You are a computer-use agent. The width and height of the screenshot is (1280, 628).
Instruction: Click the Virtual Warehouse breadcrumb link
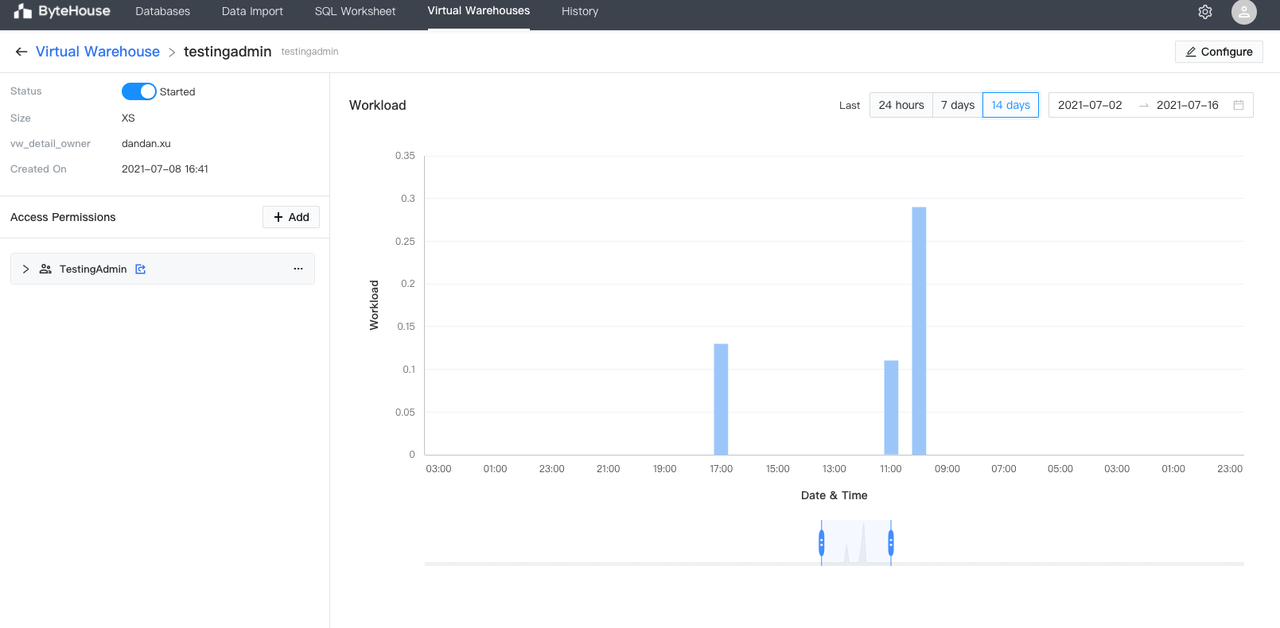coord(98,52)
